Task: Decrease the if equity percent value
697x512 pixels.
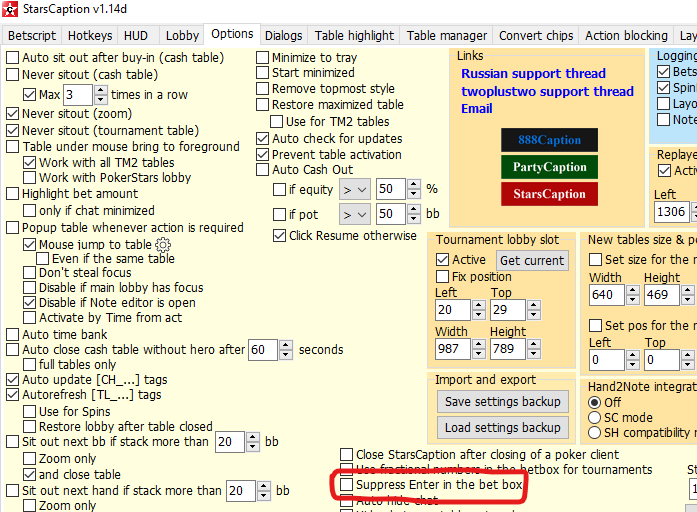Action: pos(414,194)
